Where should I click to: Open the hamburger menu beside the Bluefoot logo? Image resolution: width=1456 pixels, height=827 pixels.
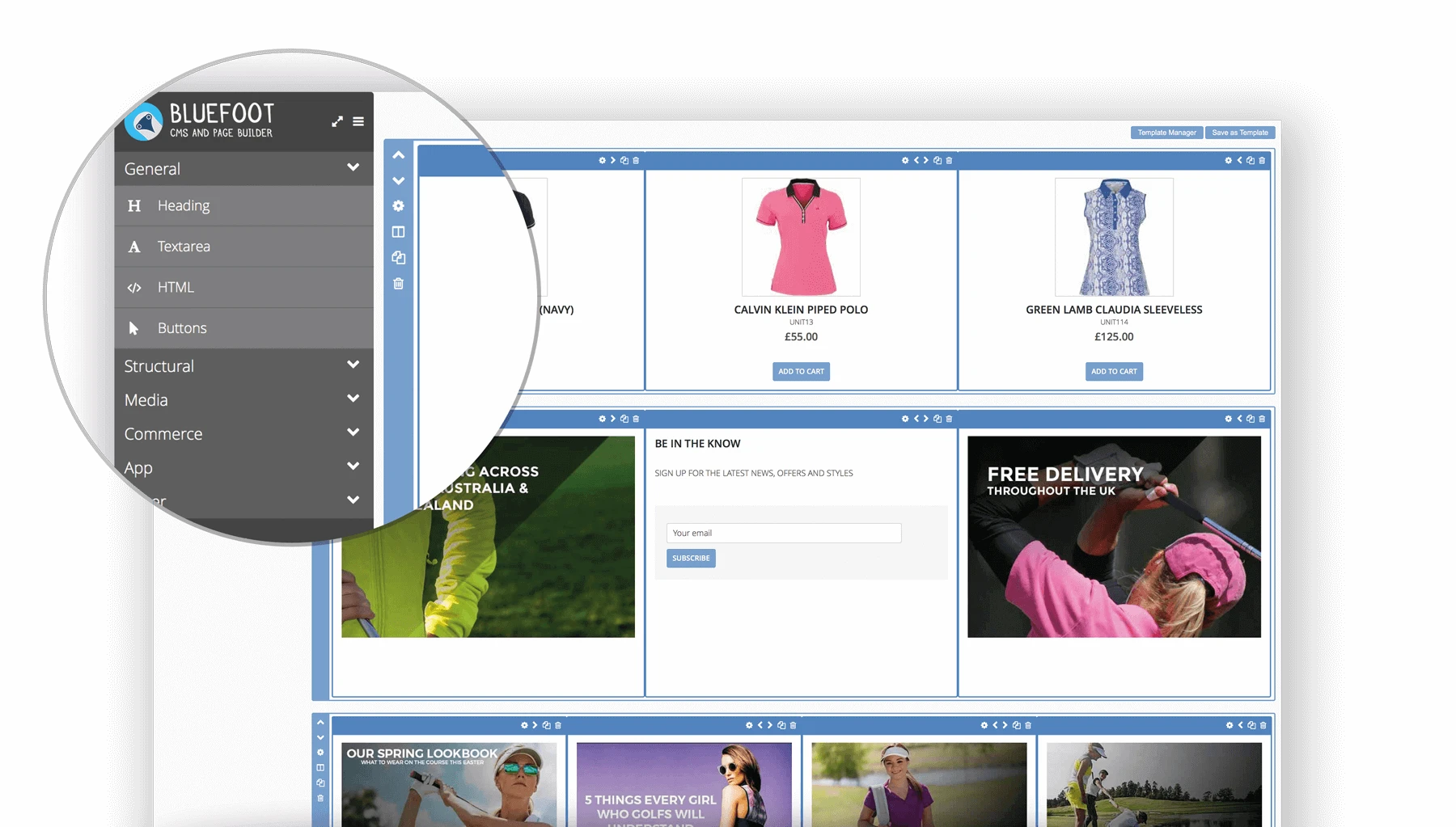358,121
